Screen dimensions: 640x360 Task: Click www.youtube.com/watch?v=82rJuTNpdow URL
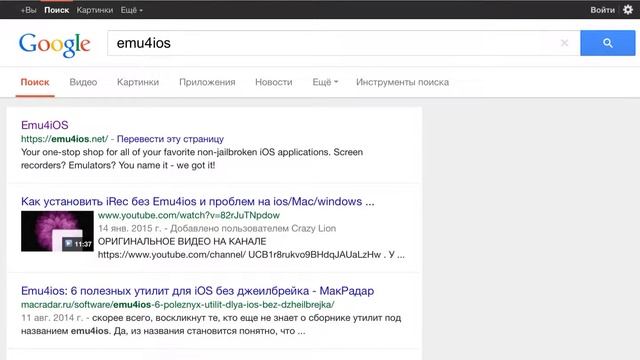click(189, 215)
